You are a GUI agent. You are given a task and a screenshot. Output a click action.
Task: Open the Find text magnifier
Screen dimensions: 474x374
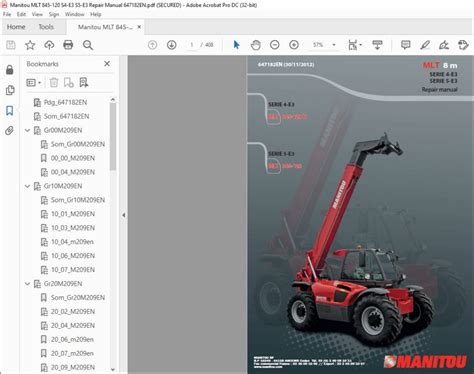pyautogui.click(x=88, y=45)
